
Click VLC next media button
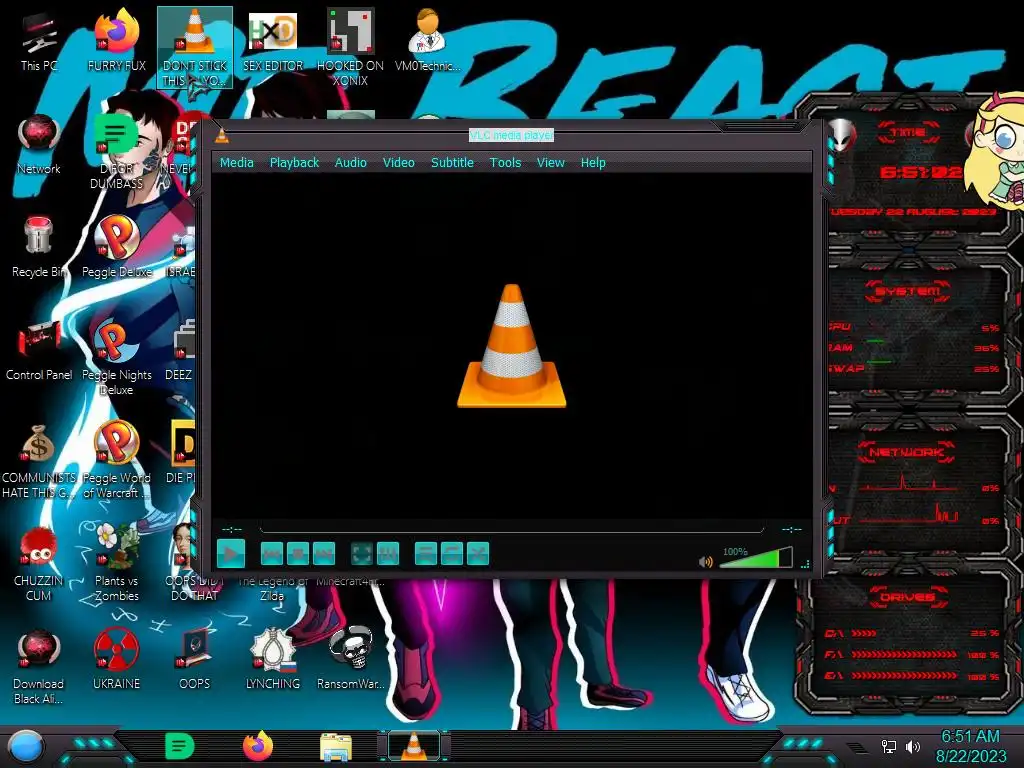pyautogui.click(x=324, y=554)
